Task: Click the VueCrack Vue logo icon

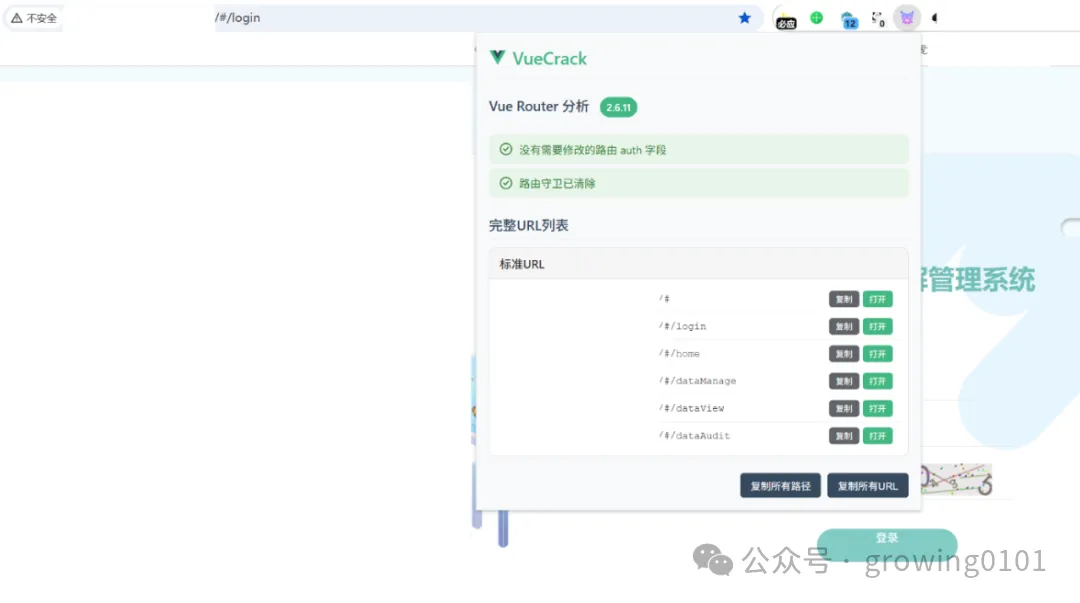Action: click(497, 57)
